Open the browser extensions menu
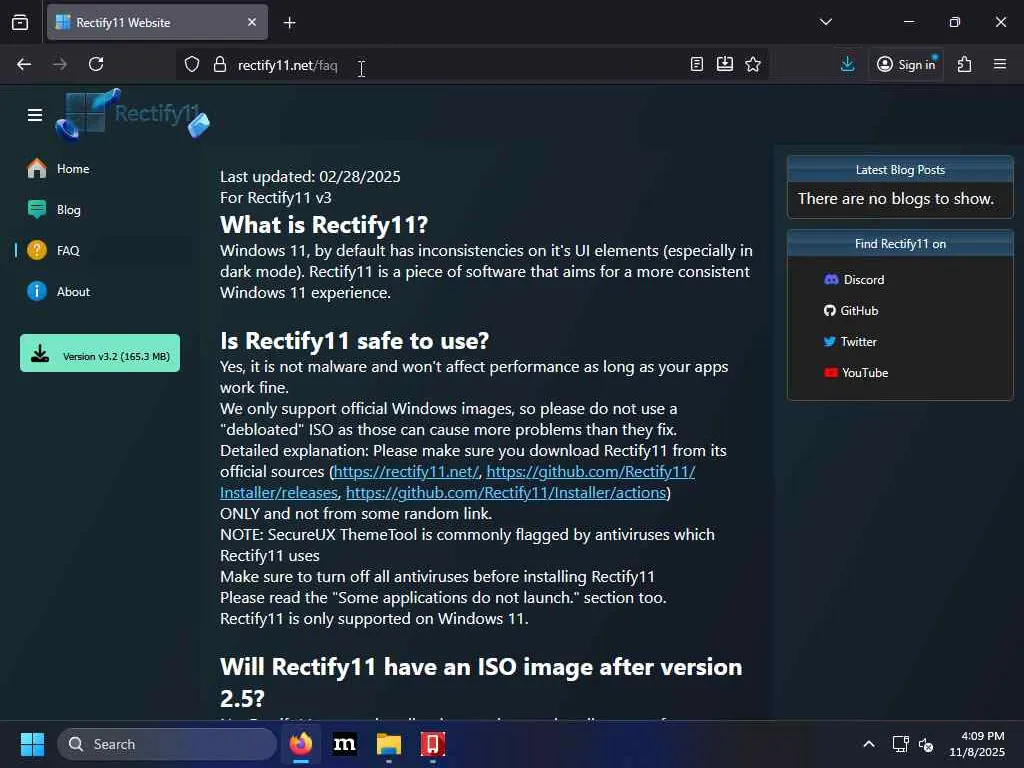The image size is (1024, 768). coord(965,64)
